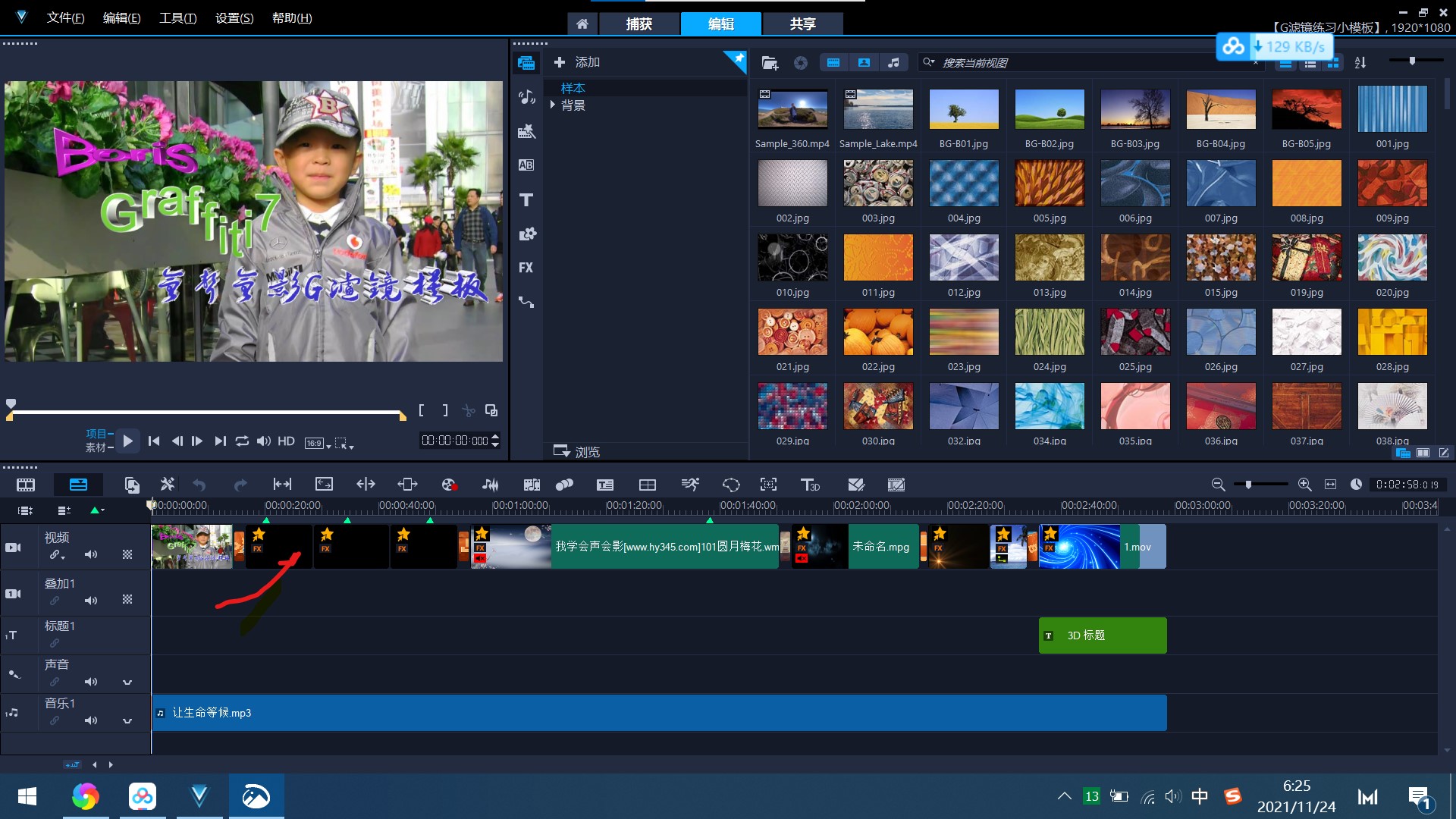Adjust the timeline zoom slider
This screenshot has width=1456, height=819.
[1261, 484]
